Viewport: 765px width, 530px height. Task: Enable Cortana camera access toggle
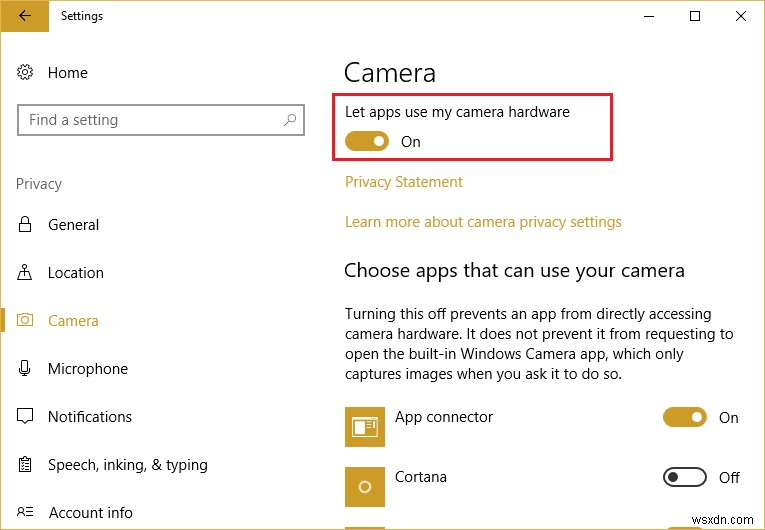point(685,478)
